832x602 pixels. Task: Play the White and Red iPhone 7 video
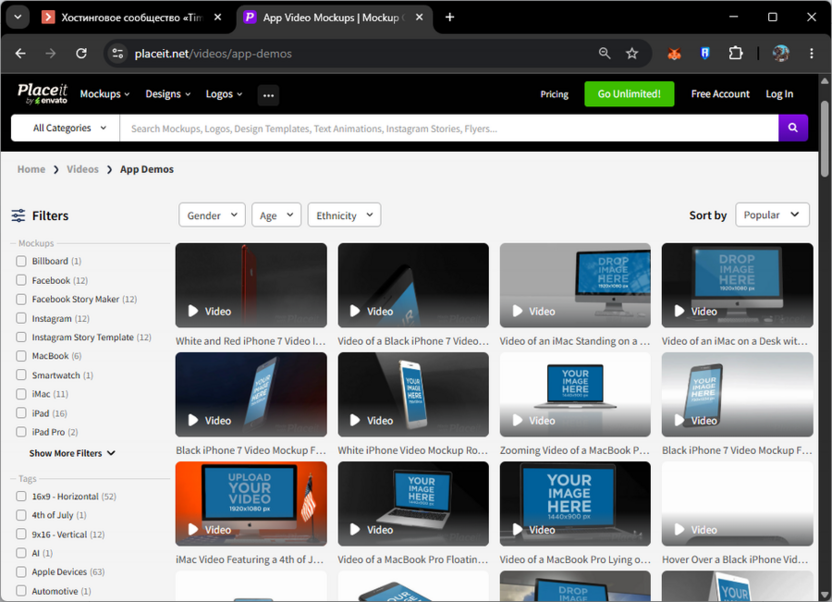click(x=251, y=285)
